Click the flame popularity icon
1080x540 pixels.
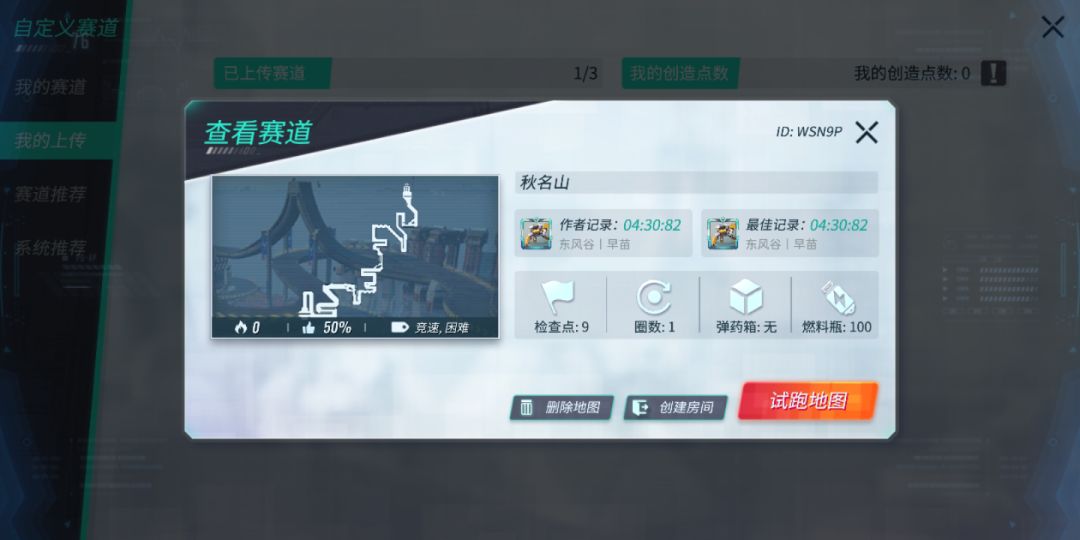240,328
